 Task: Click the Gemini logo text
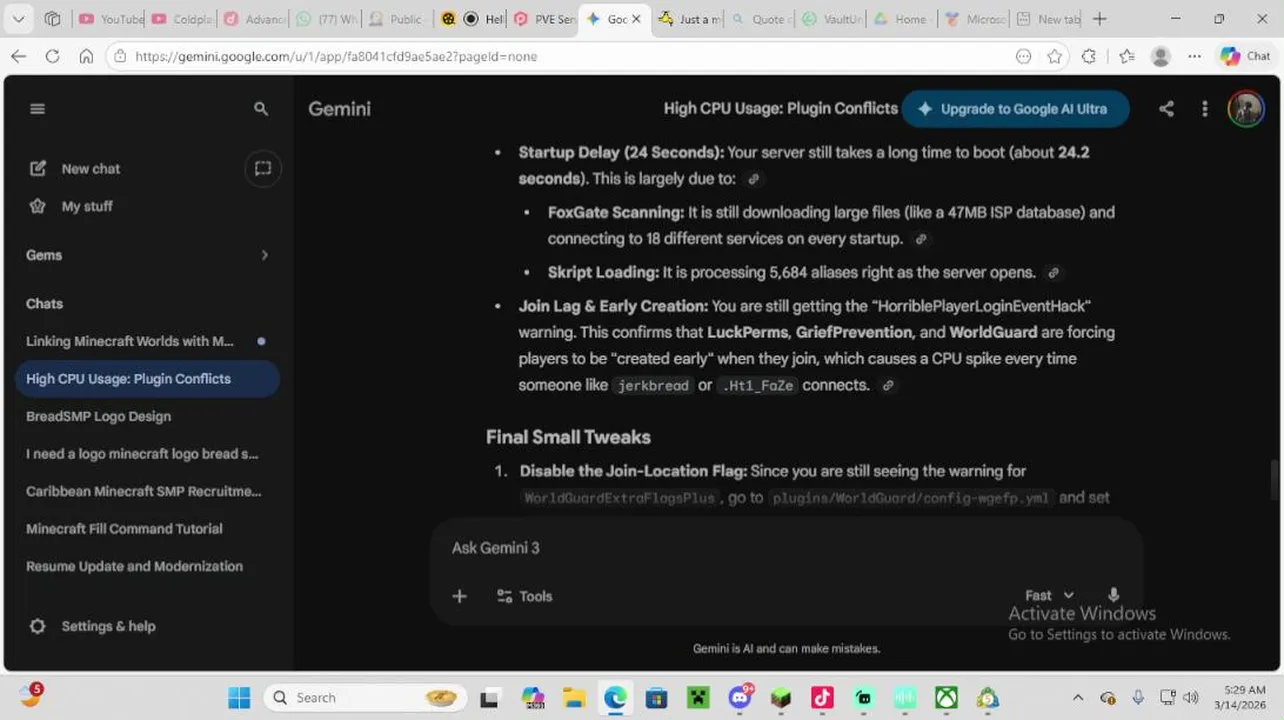pos(339,109)
